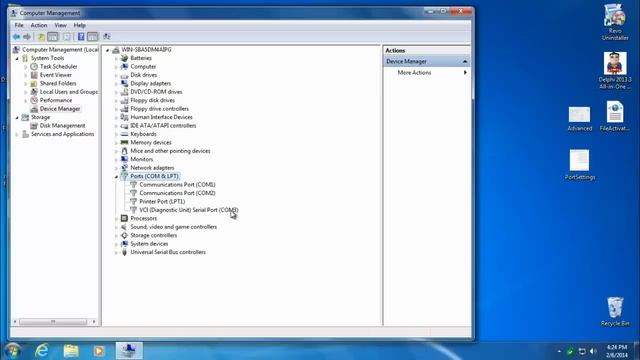Select the System devices category
Viewport: 640px width, 360px height.
point(149,244)
